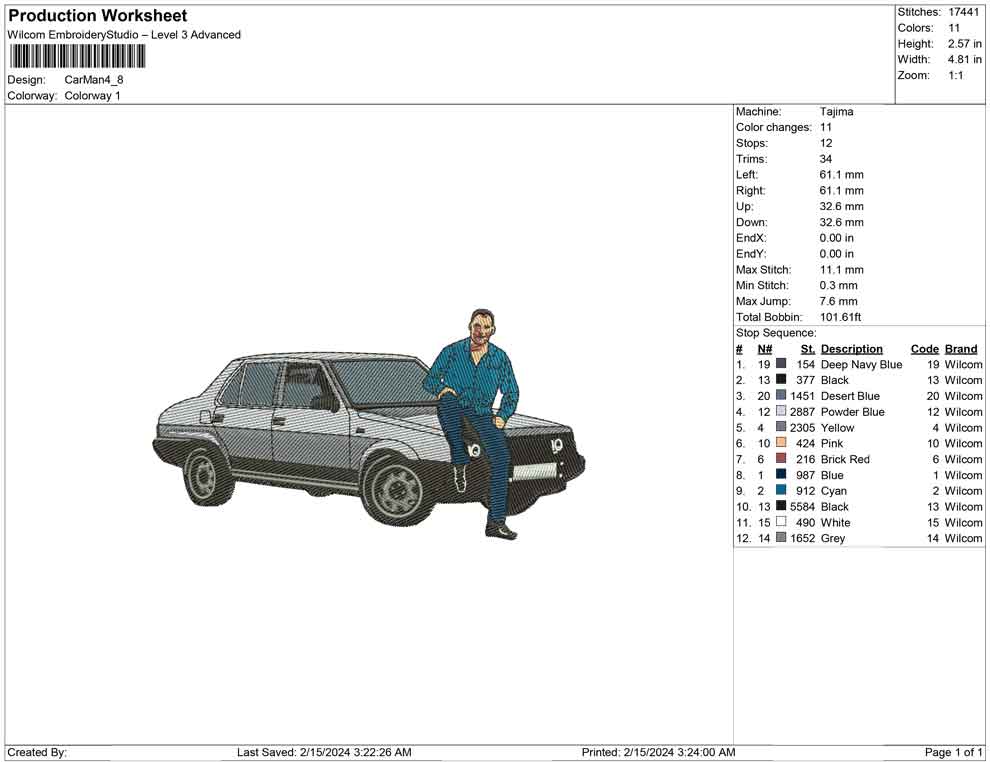Select the Powder Blue swatch in row 4

point(778,412)
